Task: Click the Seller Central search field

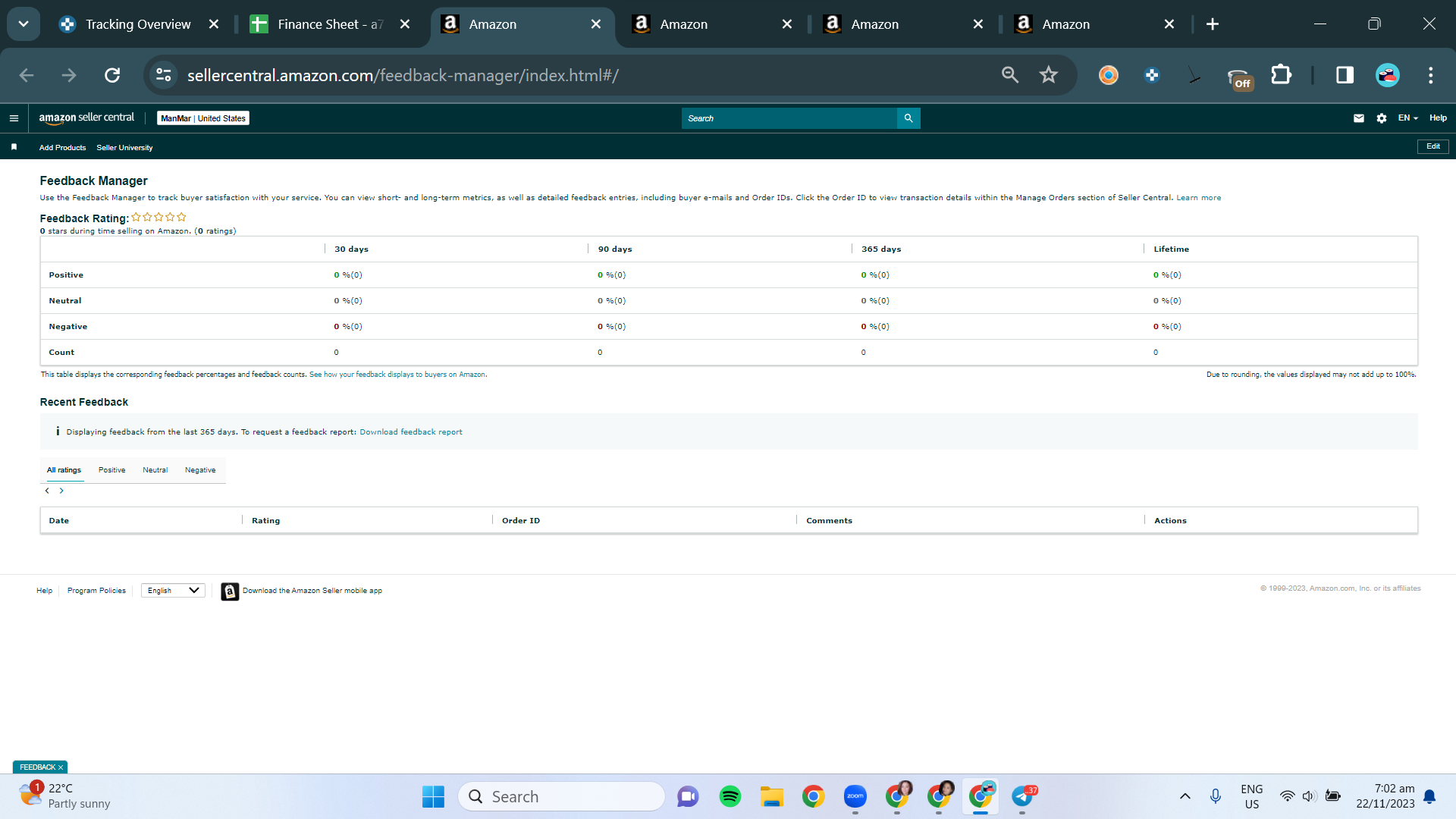Action: [x=789, y=118]
